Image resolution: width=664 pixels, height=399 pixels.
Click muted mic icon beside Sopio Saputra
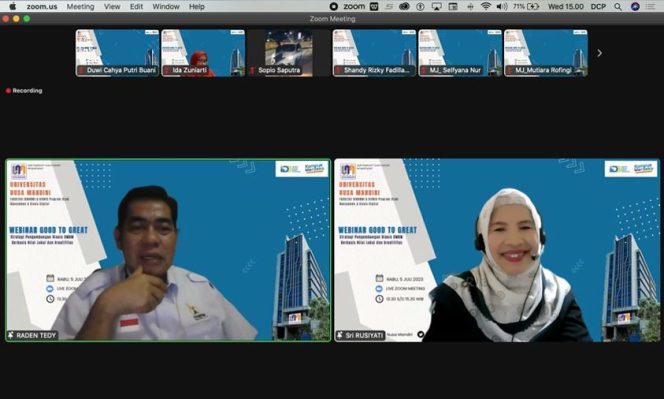252,70
